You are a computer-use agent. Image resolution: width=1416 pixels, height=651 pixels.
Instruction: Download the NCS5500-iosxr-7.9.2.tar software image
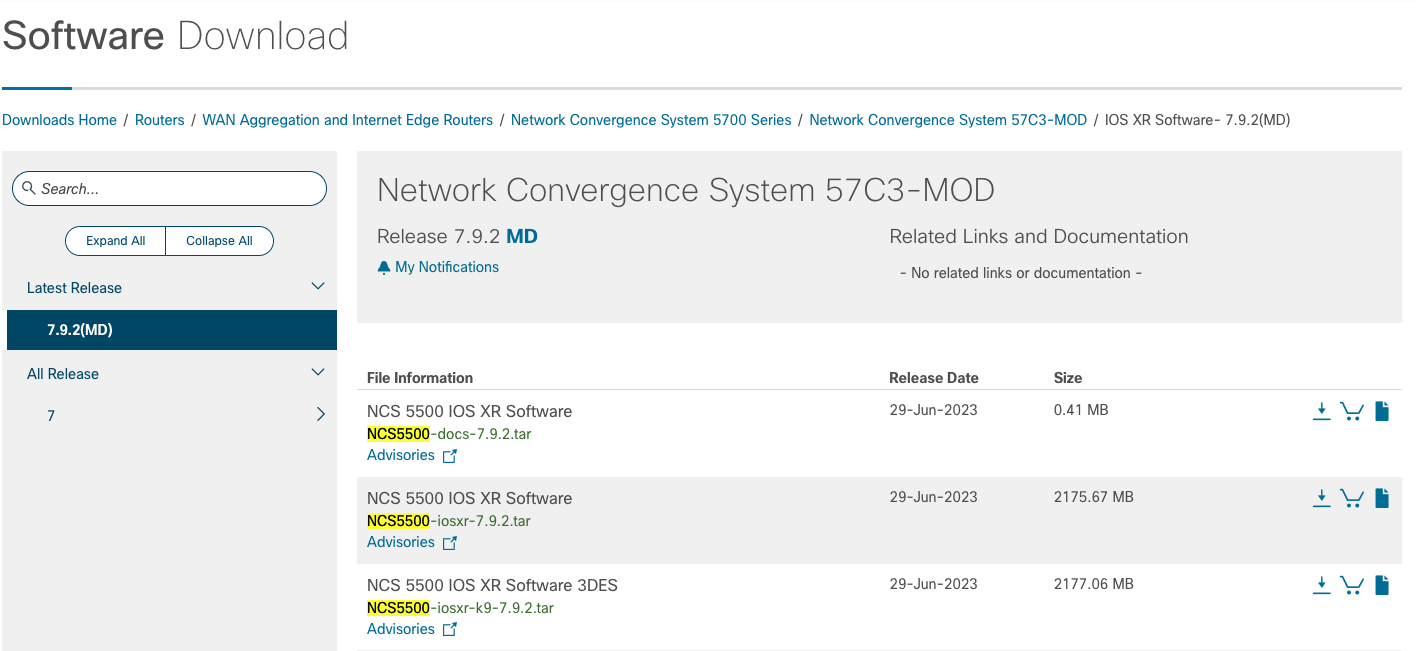tap(1321, 497)
